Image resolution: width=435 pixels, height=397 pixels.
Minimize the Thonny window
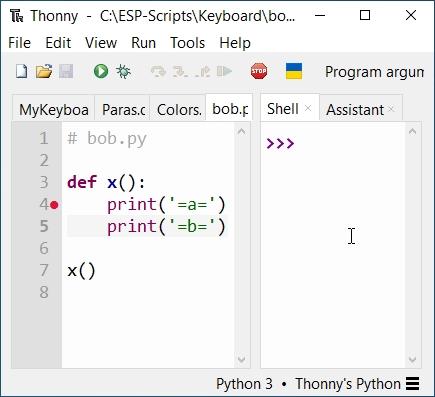pos(320,15)
